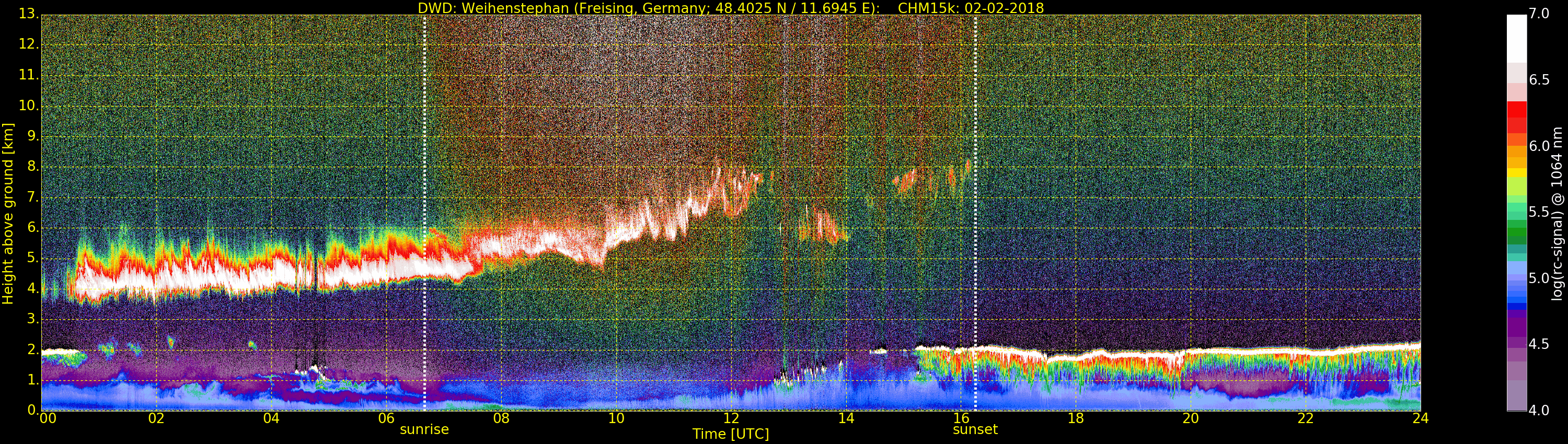Click the colorbar tick label '6.0'
The height and width of the screenshot is (444, 1568).
[x=1539, y=146]
